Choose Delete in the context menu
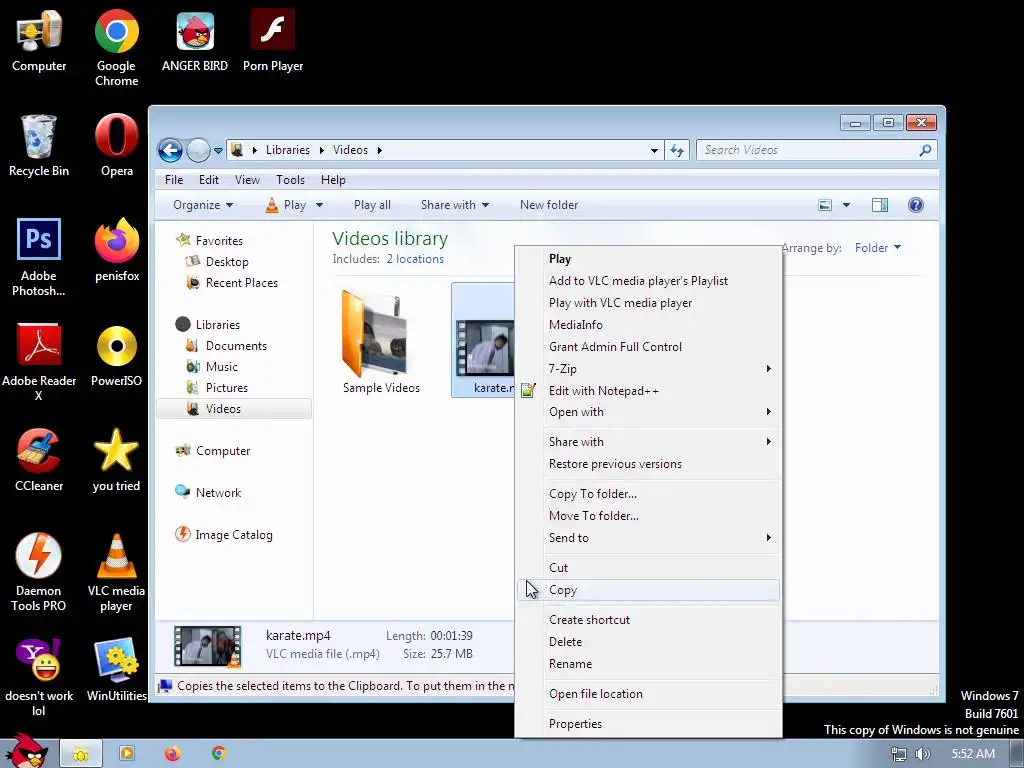Image resolution: width=1024 pixels, height=768 pixels. [648, 642]
